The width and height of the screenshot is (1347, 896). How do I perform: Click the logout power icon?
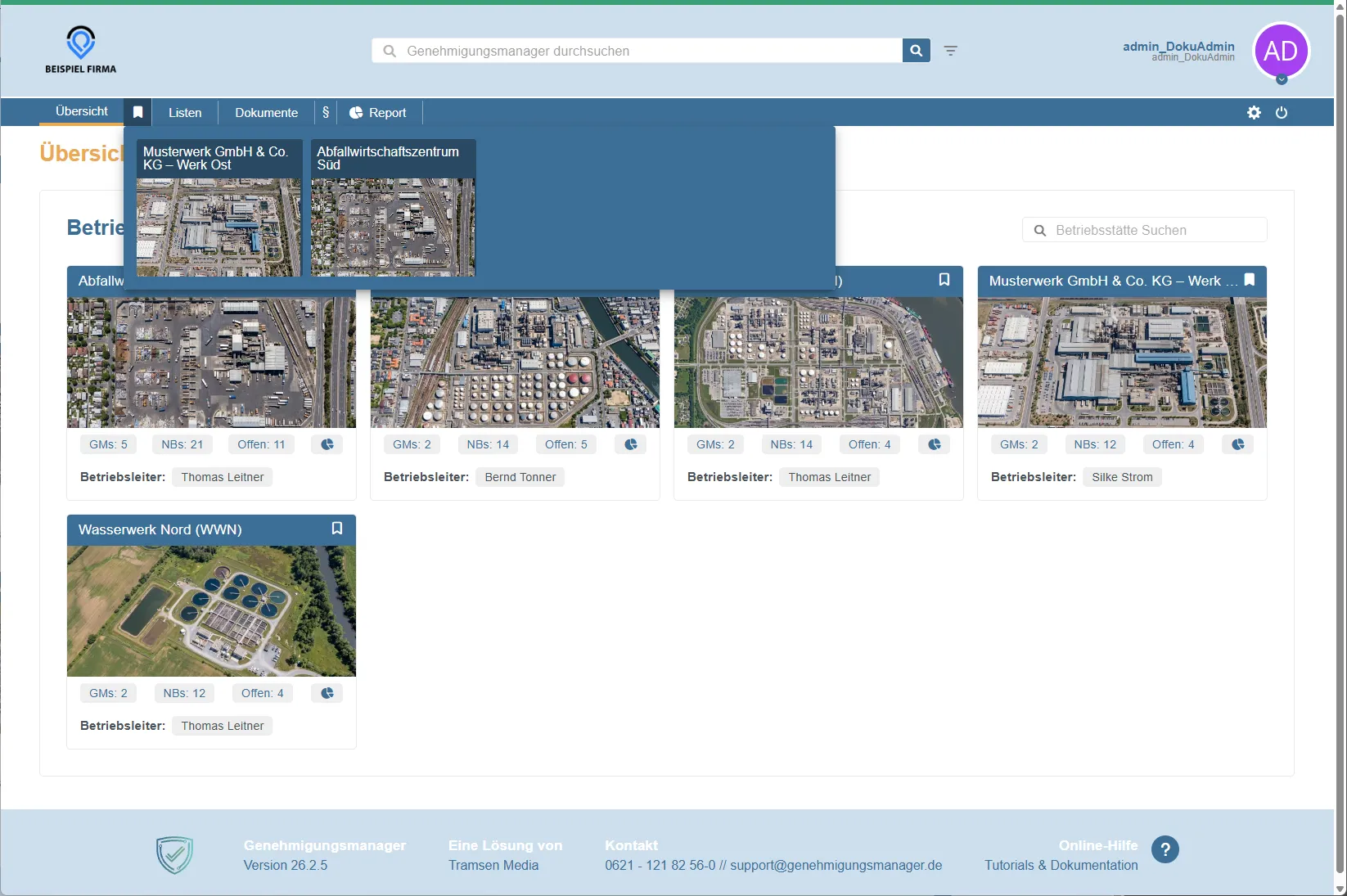pos(1282,112)
